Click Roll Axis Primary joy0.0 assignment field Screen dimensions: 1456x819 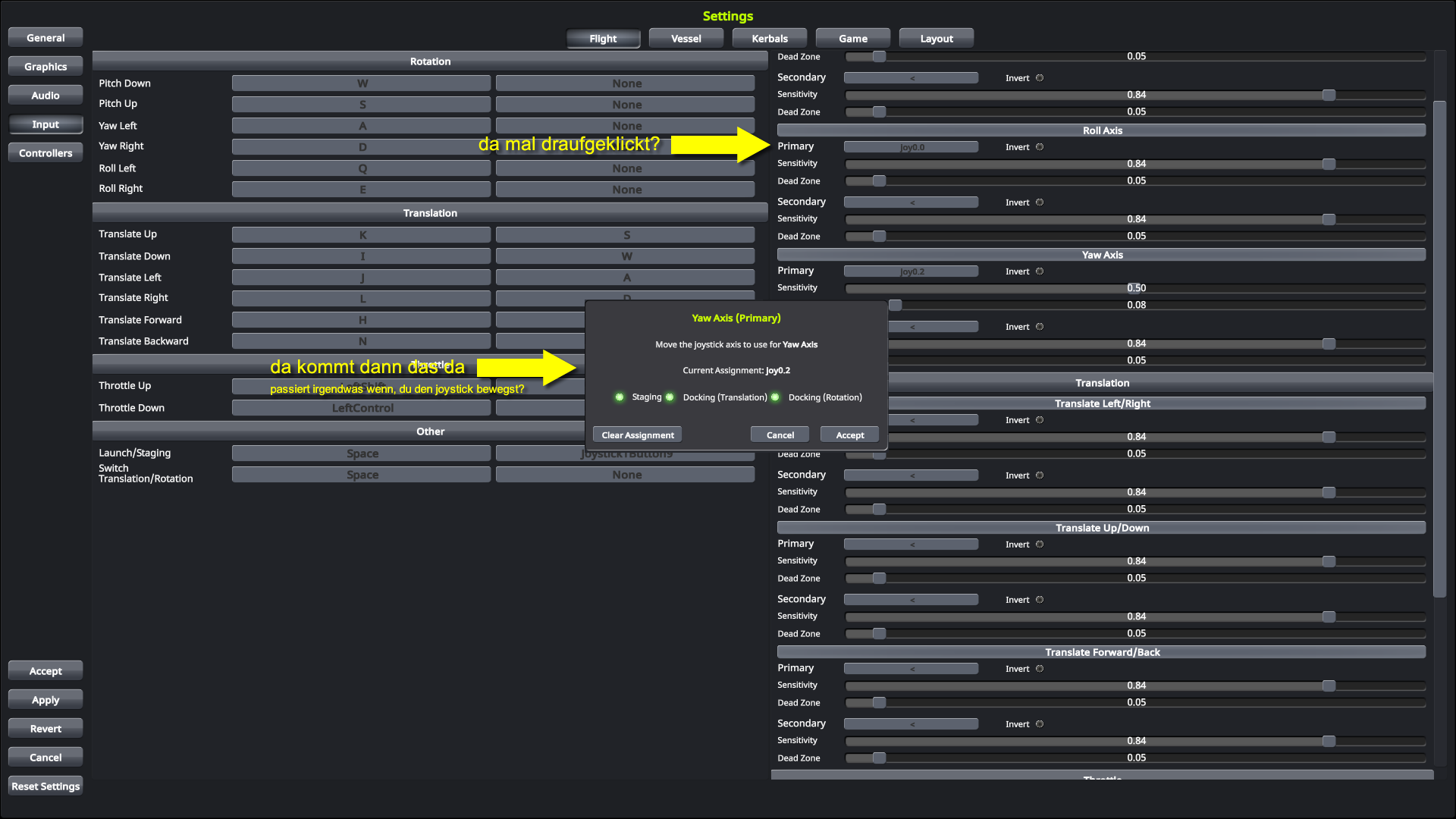[x=911, y=147]
